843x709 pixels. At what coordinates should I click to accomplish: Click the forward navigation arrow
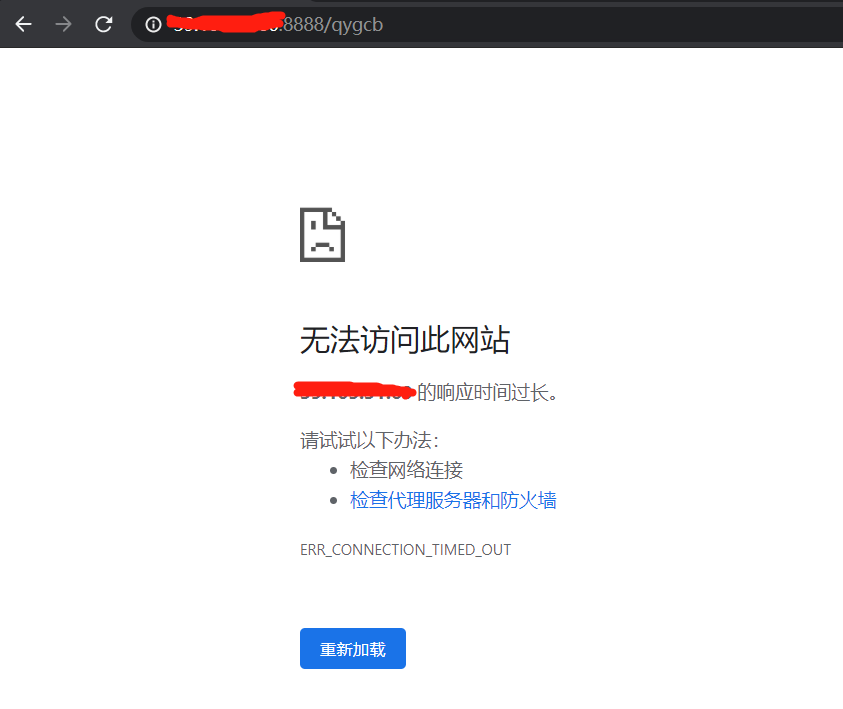coord(63,24)
